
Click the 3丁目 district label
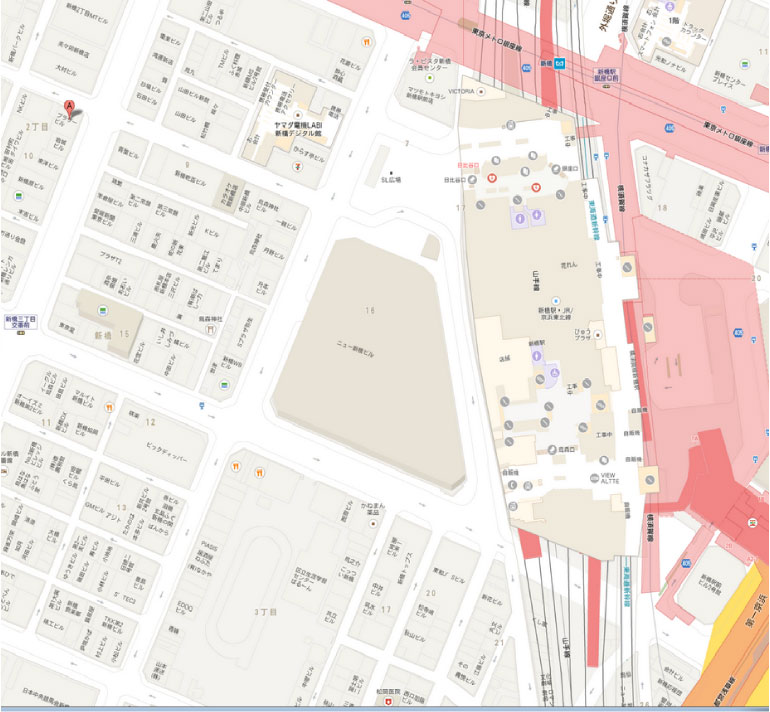(265, 610)
